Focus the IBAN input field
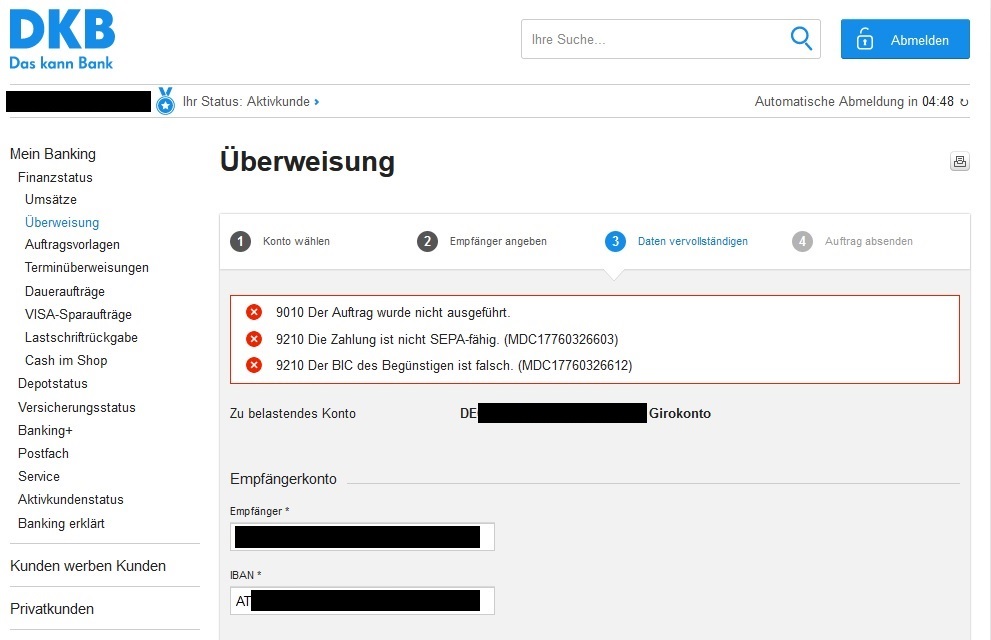 click(362, 600)
